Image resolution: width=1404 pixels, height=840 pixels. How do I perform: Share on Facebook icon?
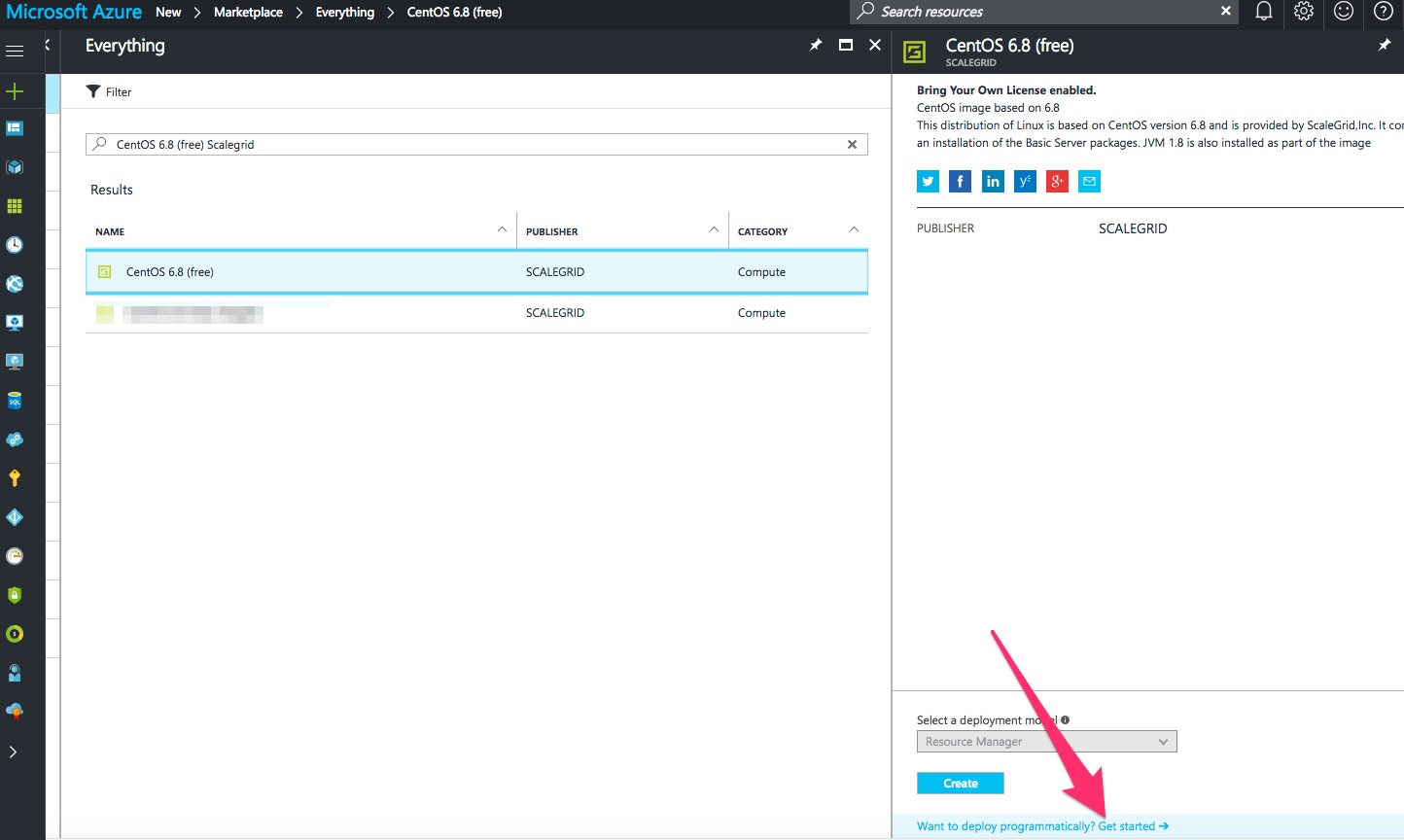[960, 181]
